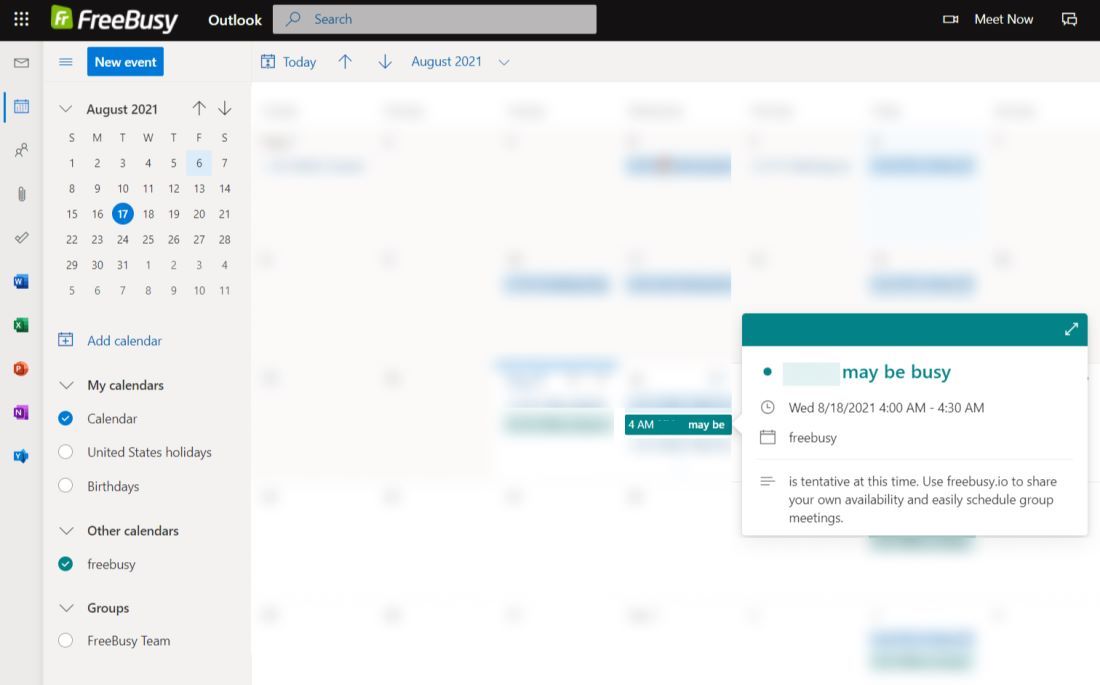Screen dimensions: 1100x685
Task: Click the Meet Now link
Action: pos(1003,20)
